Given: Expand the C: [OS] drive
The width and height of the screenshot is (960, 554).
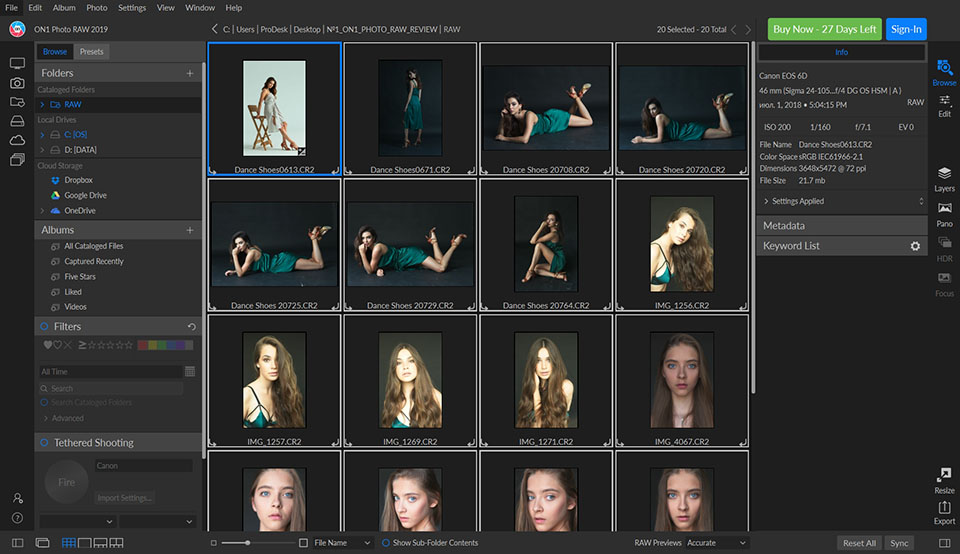Looking at the screenshot, I should point(42,135).
